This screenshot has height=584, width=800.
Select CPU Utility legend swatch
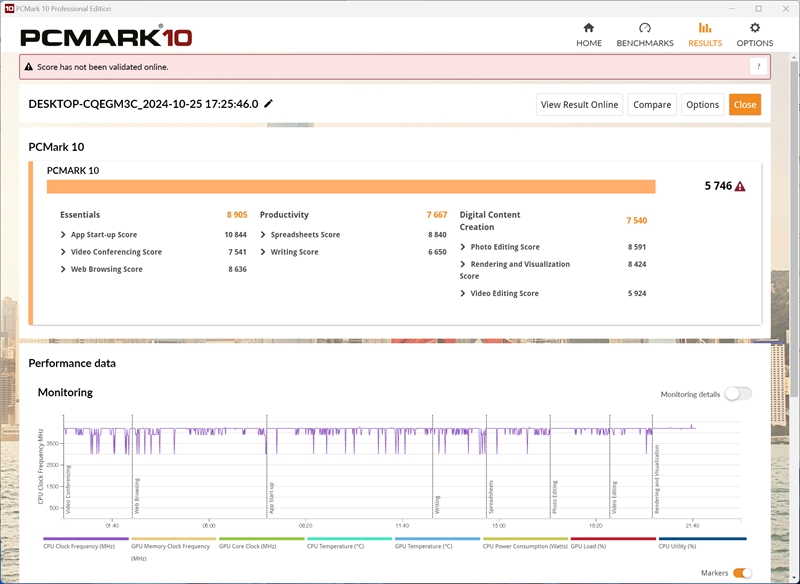tap(702, 539)
